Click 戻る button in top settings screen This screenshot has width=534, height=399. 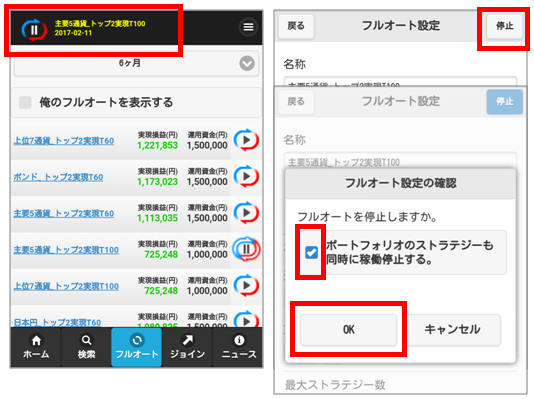coord(296,26)
